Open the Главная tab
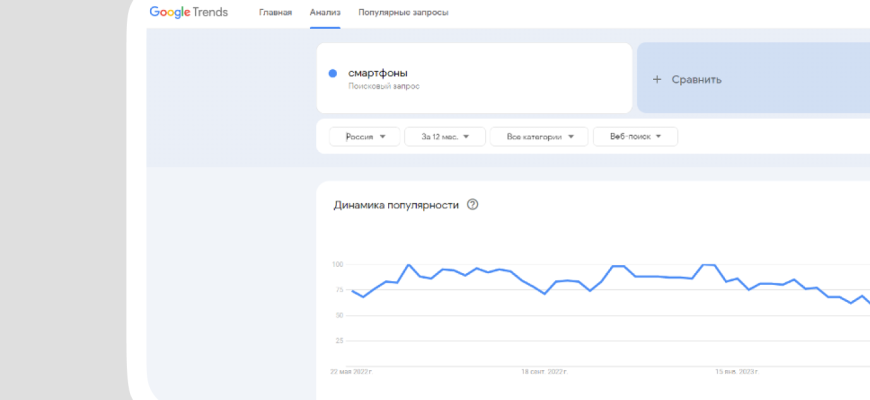 click(x=275, y=13)
